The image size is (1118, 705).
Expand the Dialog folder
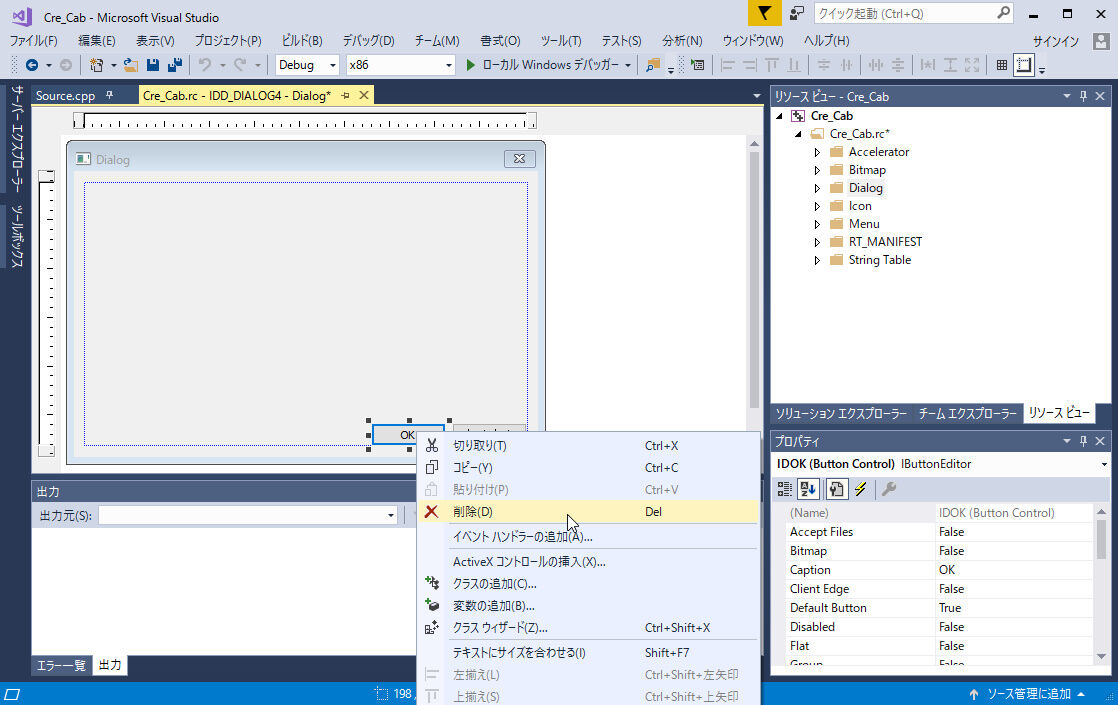817,188
